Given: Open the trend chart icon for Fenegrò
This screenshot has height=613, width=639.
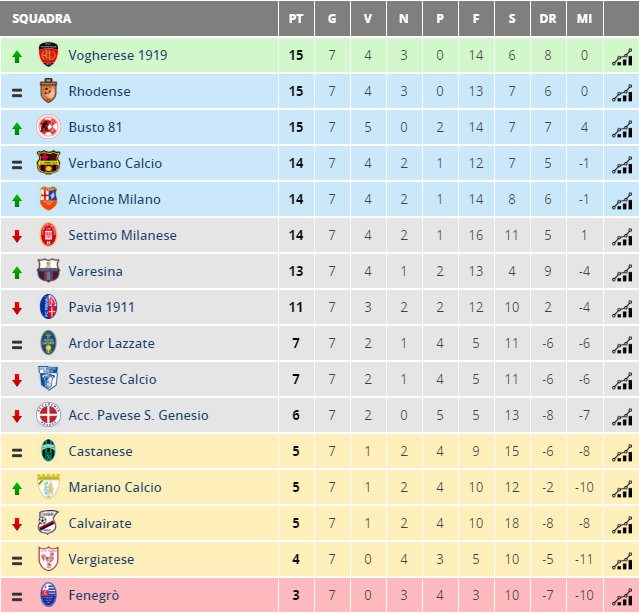Looking at the screenshot, I should 622,597.
